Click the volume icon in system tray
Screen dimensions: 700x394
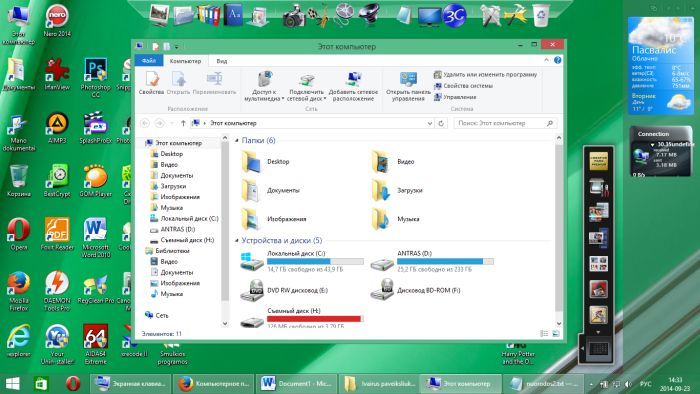click(x=628, y=384)
